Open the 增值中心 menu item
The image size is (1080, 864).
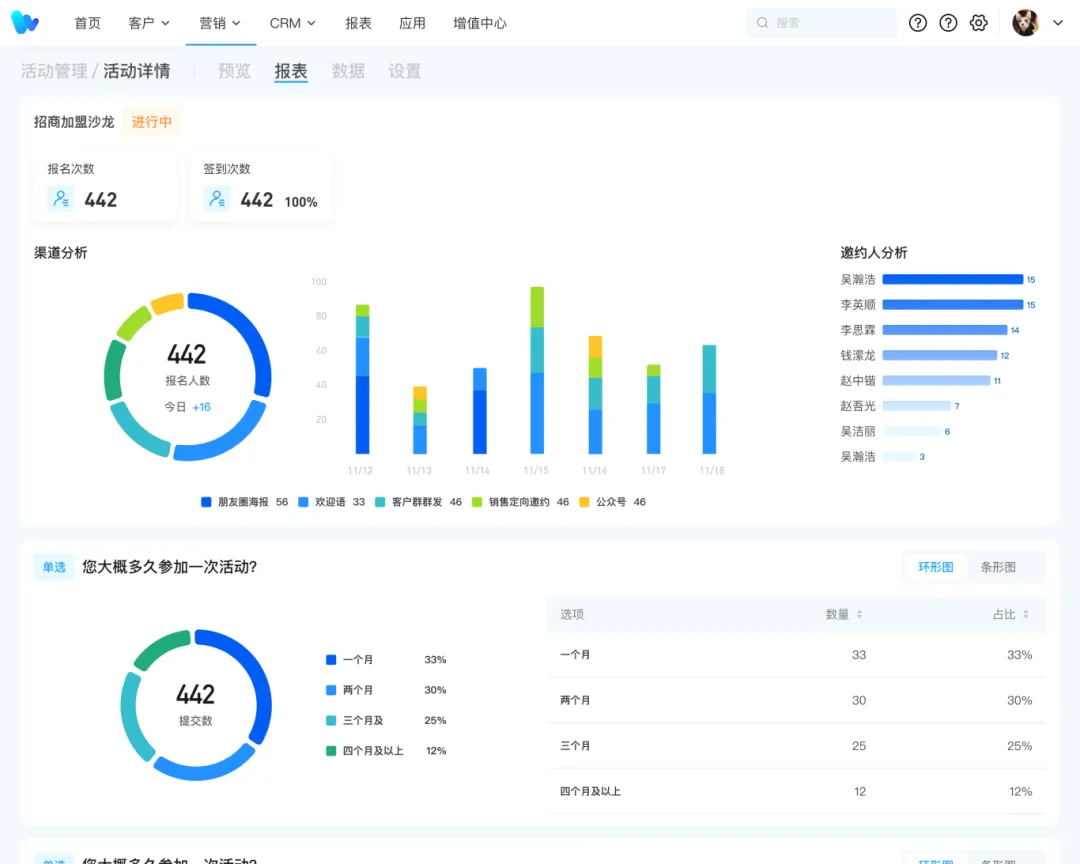click(x=480, y=23)
